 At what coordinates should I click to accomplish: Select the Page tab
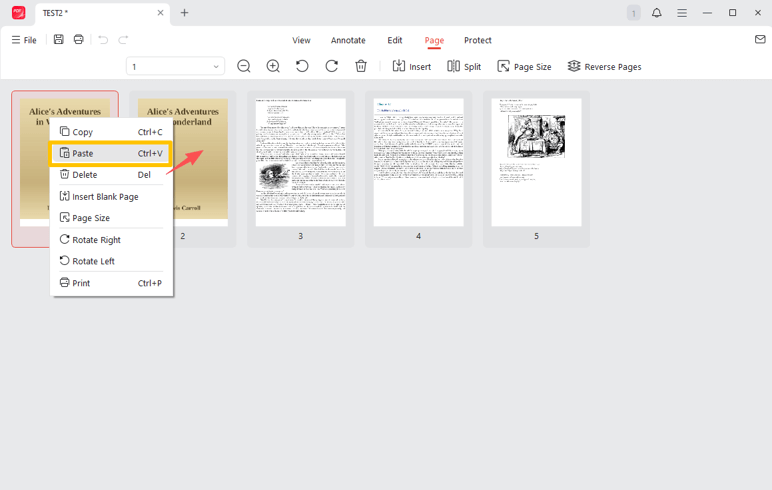tap(434, 40)
